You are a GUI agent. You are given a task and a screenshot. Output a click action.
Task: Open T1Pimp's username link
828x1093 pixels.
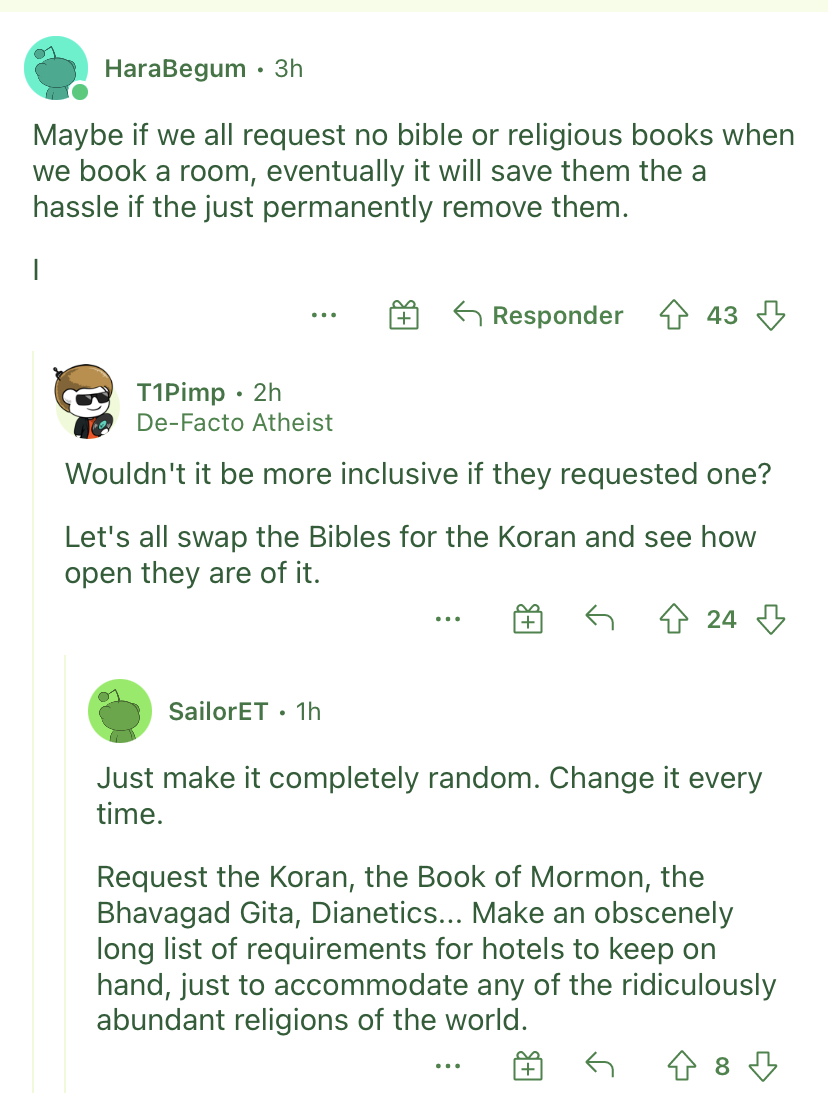181,392
